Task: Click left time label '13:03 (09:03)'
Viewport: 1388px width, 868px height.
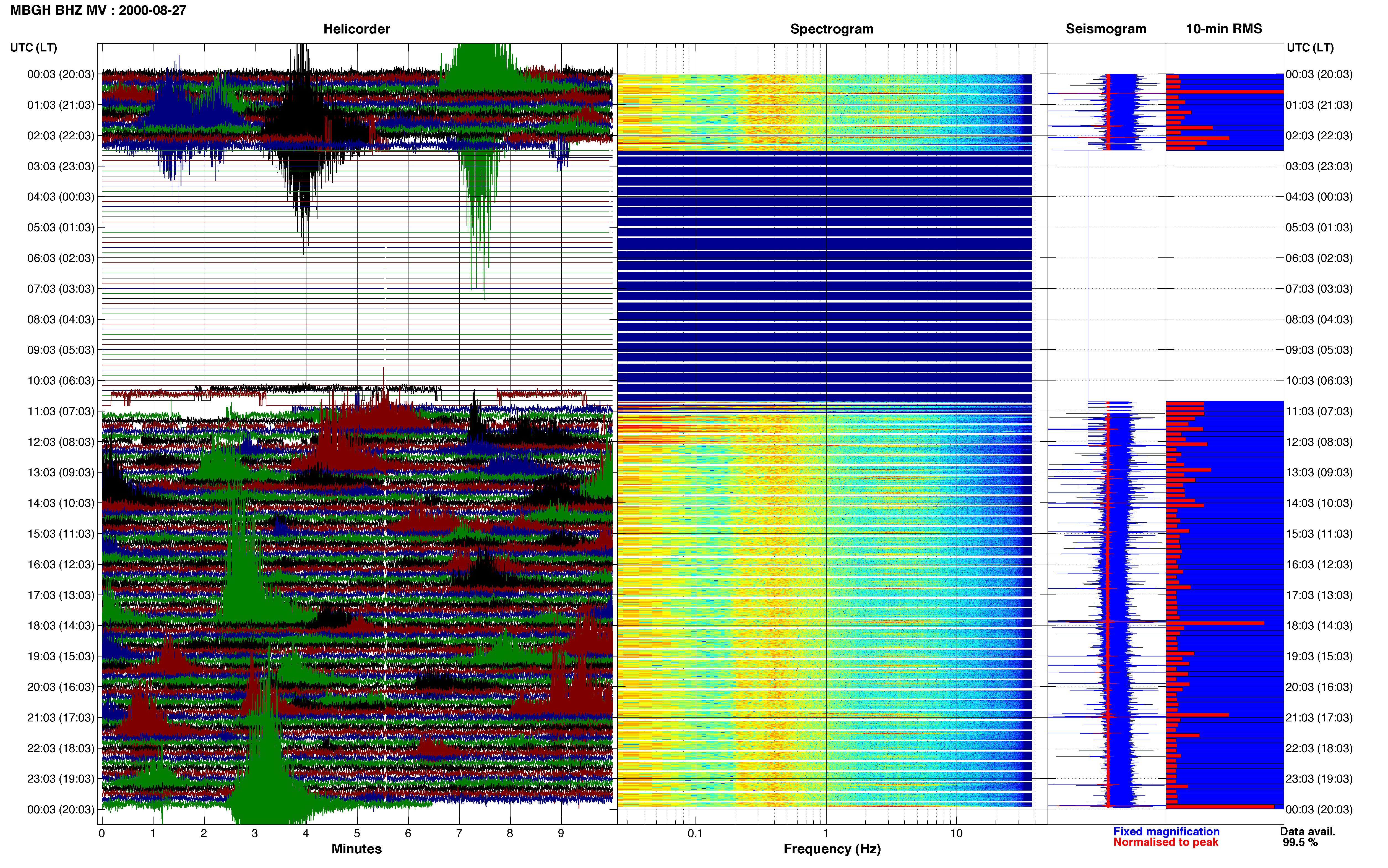Action: pyautogui.click(x=61, y=473)
